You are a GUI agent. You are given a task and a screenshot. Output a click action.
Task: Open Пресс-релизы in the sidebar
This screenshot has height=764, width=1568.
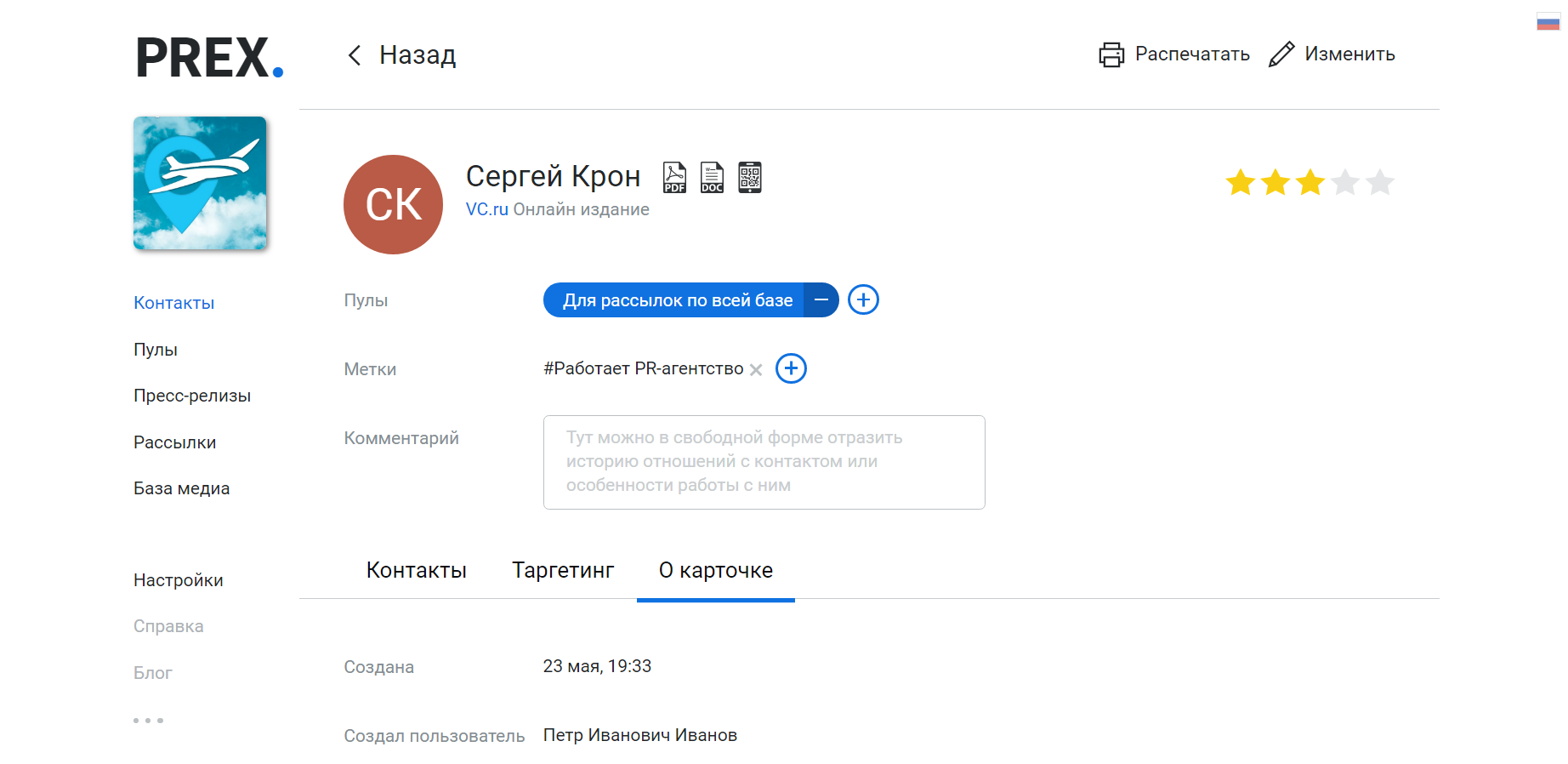[192, 396]
